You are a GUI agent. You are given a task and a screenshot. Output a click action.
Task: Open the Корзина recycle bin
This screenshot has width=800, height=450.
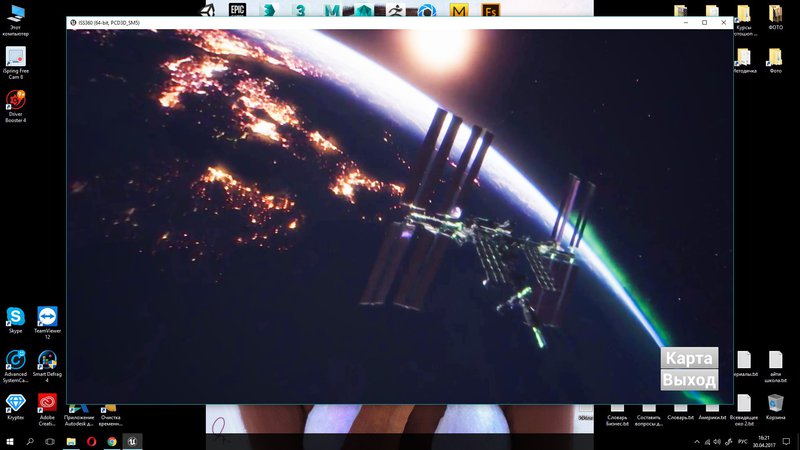775,402
